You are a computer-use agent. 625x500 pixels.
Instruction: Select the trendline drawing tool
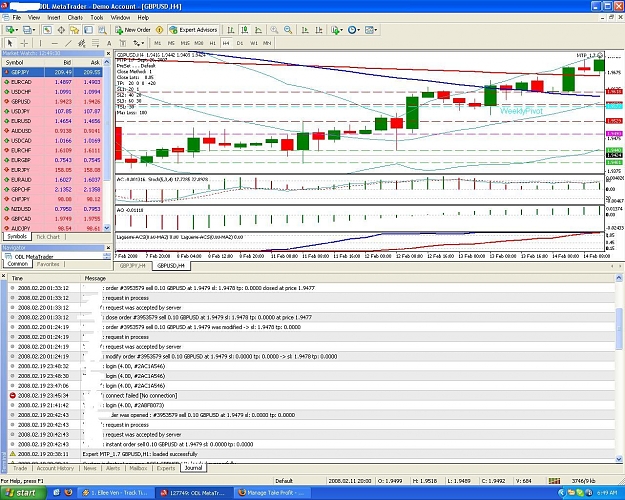point(69,43)
